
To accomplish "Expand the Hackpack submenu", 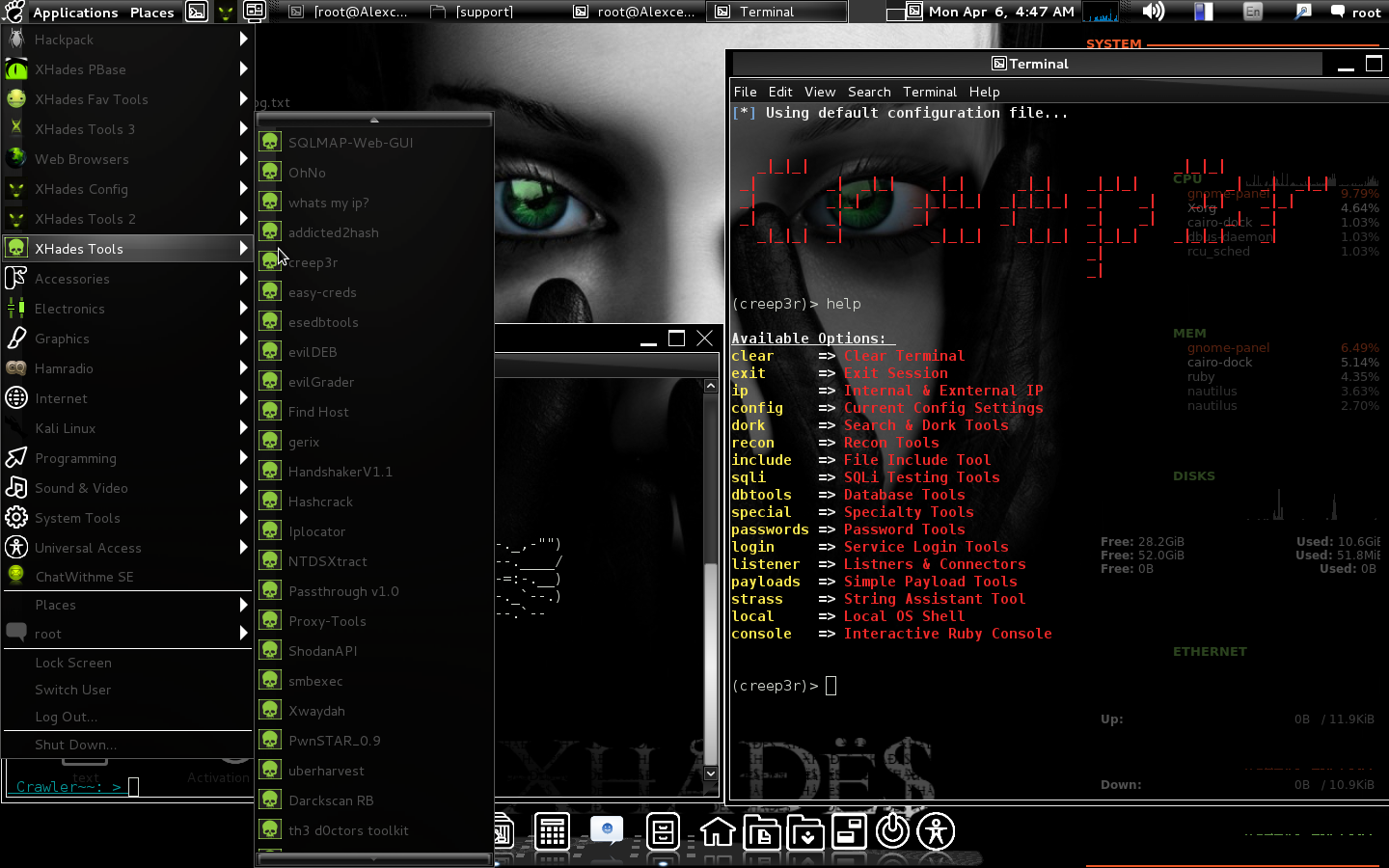I will [x=127, y=40].
